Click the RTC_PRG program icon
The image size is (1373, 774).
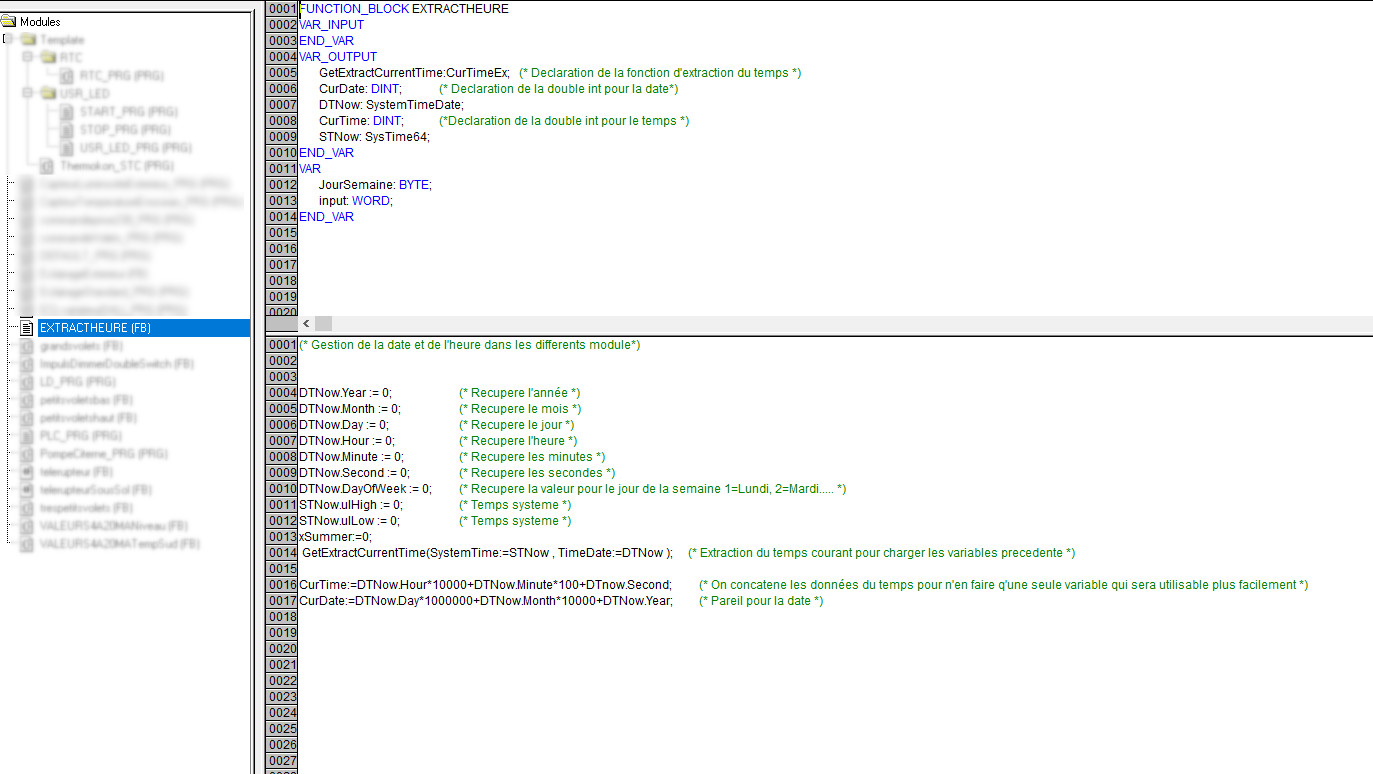[x=65, y=75]
